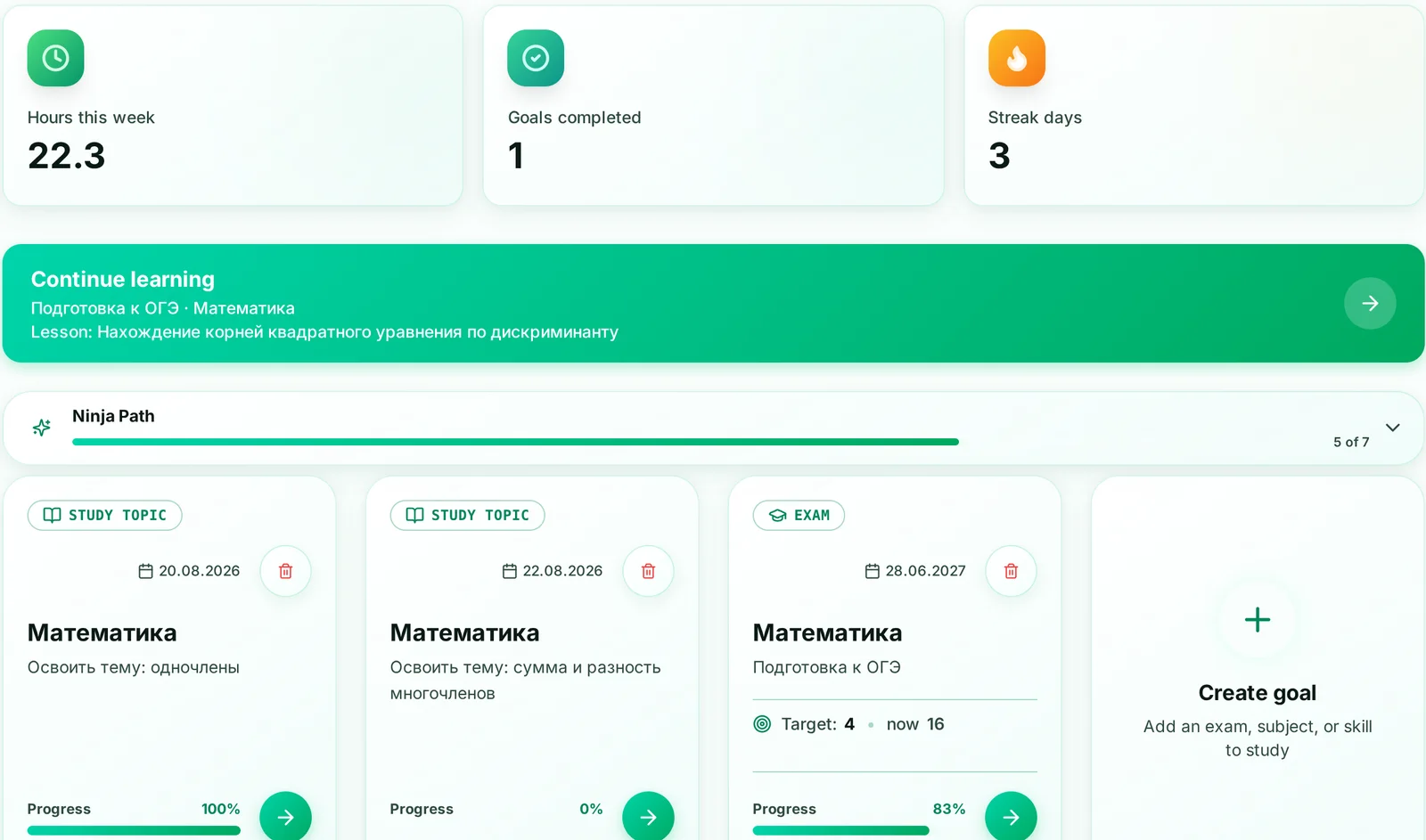Click the clock icon above Hours this week
This screenshot has height=840, width=1426.
55,58
